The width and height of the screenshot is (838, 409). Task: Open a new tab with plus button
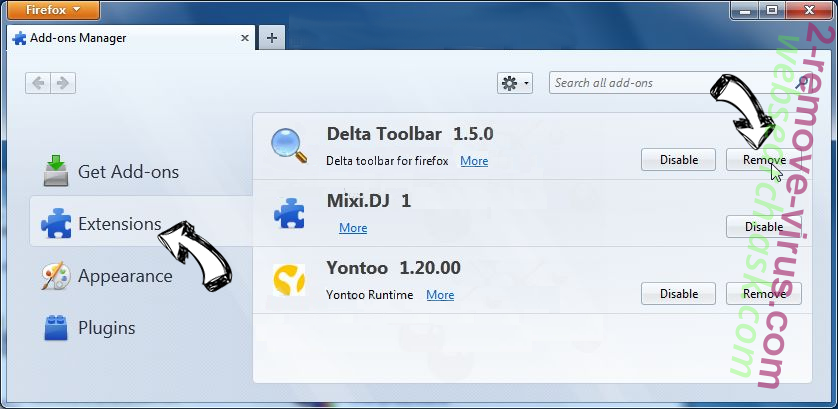[271, 38]
